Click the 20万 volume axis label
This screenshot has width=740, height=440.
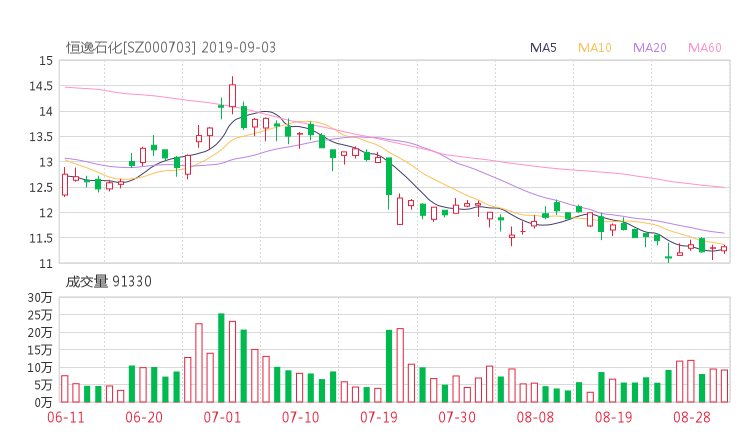[40, 333]
